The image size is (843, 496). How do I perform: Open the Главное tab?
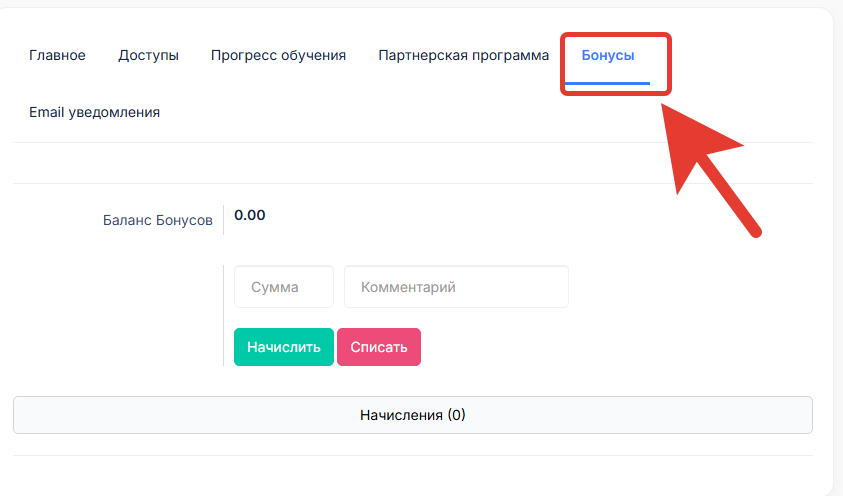click(57, 55)
